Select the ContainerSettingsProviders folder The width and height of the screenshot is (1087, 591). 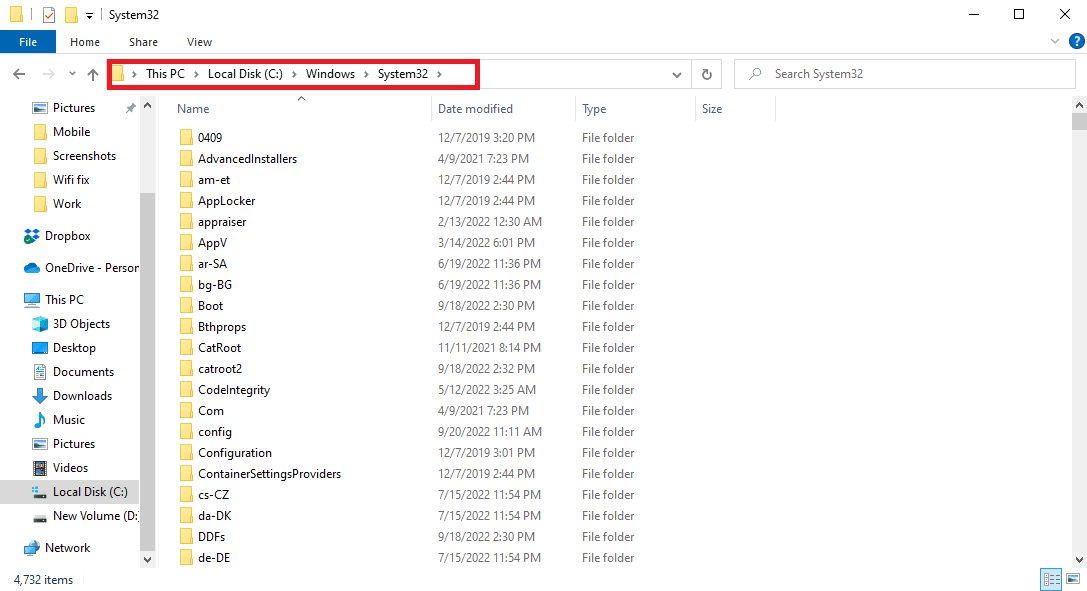[x=269, y=474]
